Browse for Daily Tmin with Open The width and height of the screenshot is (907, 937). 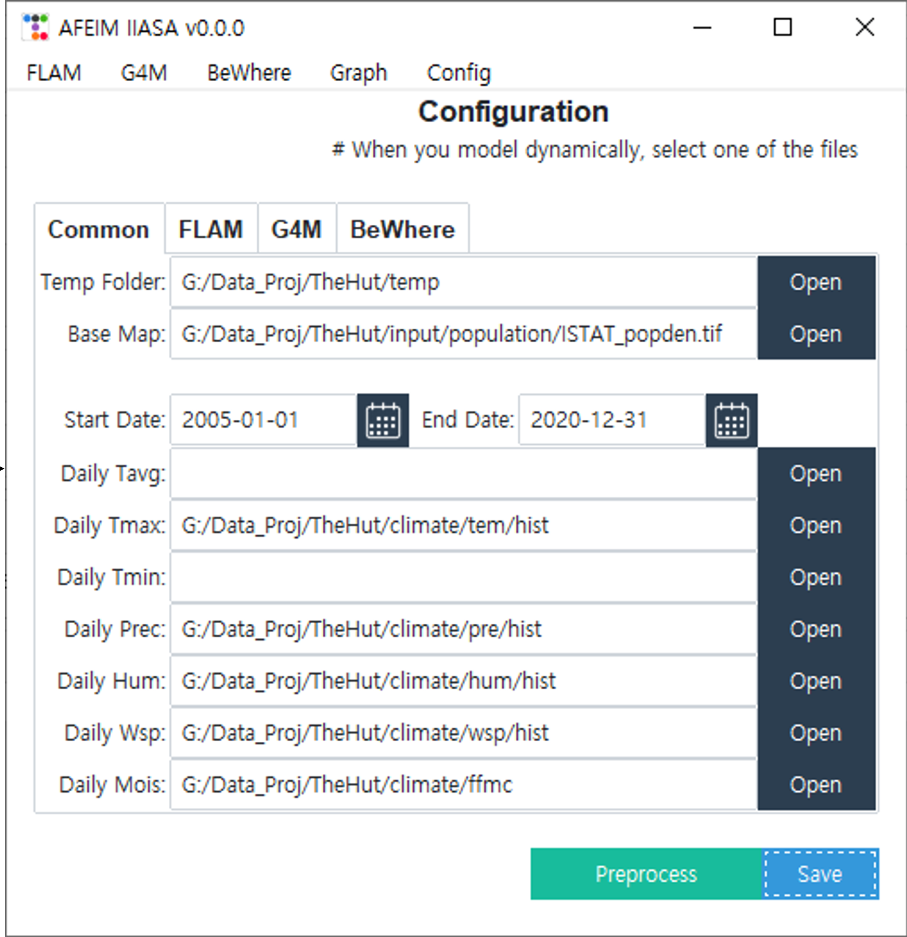pos(816,577)
